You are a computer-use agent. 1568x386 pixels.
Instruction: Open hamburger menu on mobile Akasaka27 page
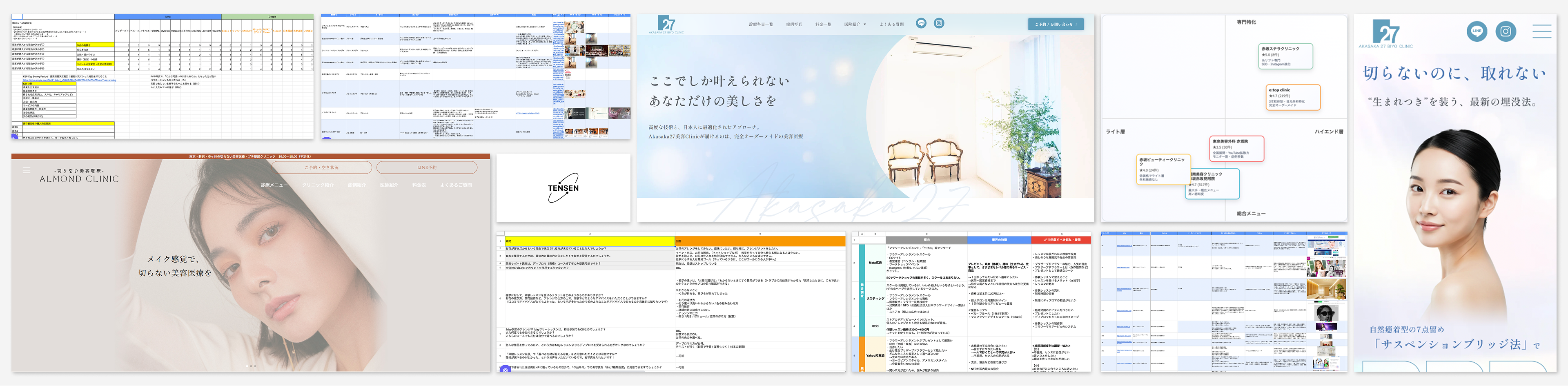pyautogui.click(x=1542, y=31)
